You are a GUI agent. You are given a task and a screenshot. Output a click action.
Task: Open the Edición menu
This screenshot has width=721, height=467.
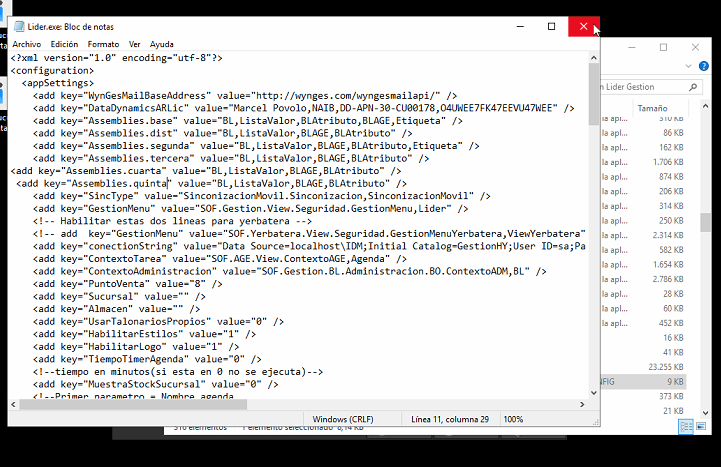tap(64, 44)
